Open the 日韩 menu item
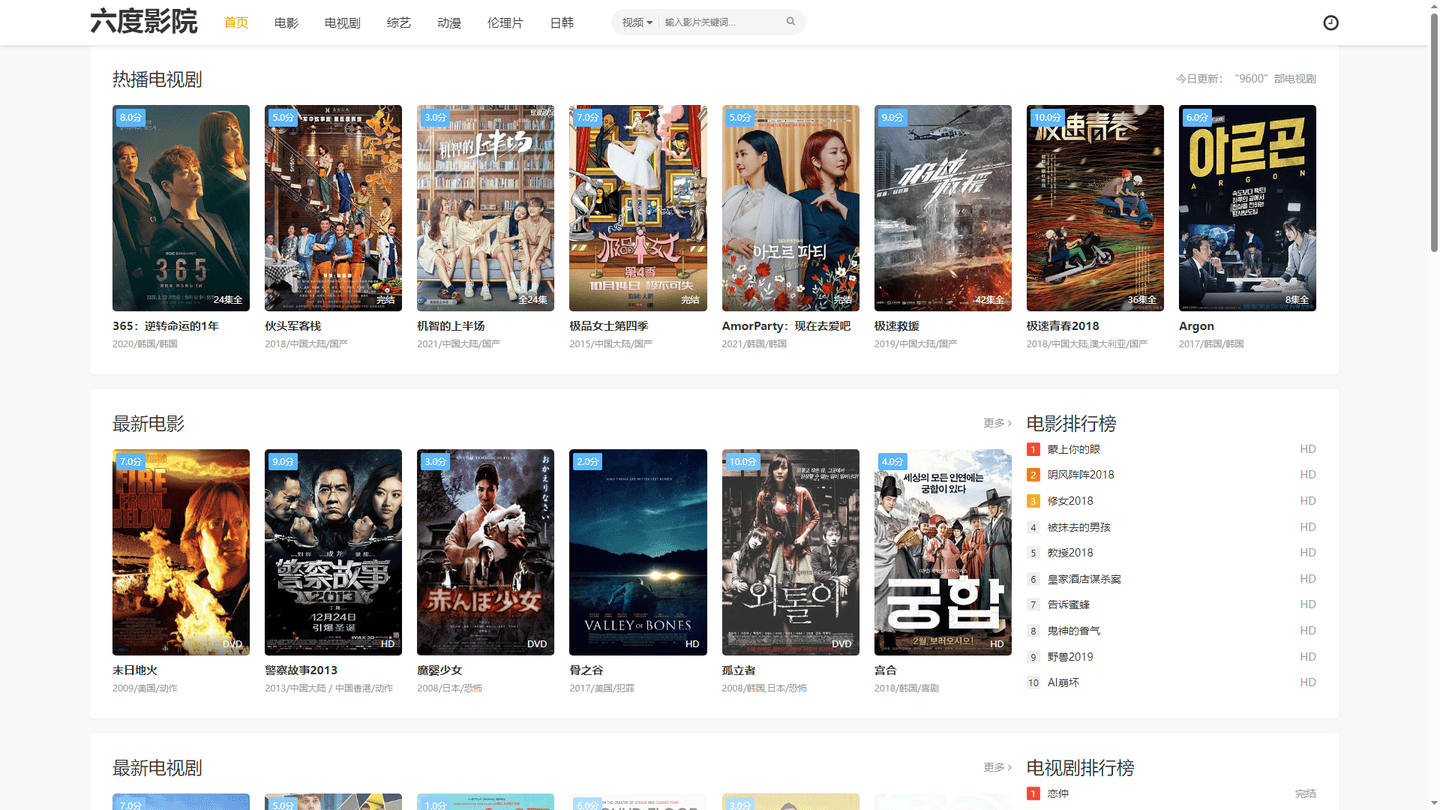Viewport: 1440px width, 810px height. point(562,22)
